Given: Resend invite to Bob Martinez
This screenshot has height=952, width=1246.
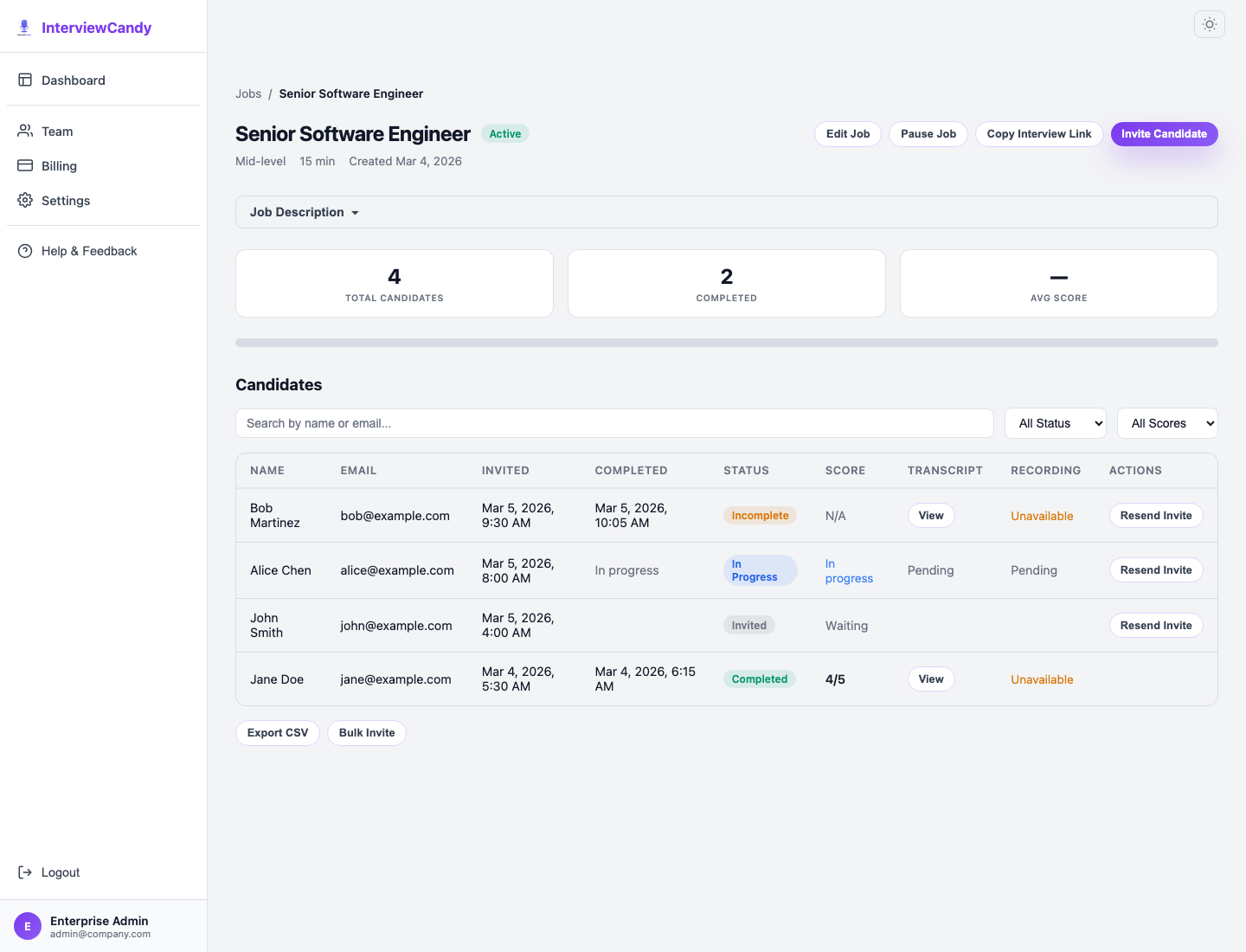Looking at the screenshot, I should (x=1156, y=515).
